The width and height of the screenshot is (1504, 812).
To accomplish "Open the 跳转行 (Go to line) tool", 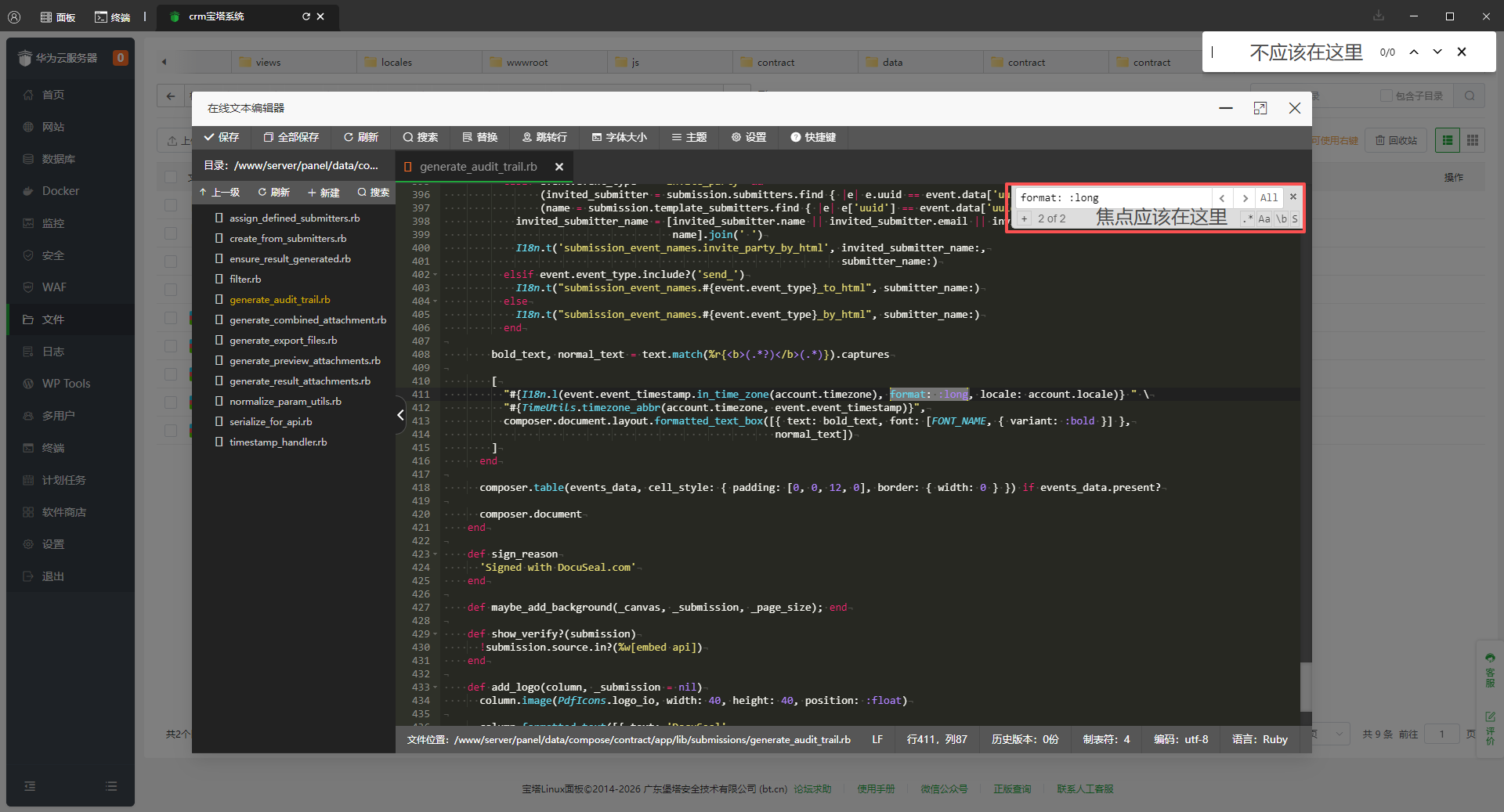I will point(544,137).
